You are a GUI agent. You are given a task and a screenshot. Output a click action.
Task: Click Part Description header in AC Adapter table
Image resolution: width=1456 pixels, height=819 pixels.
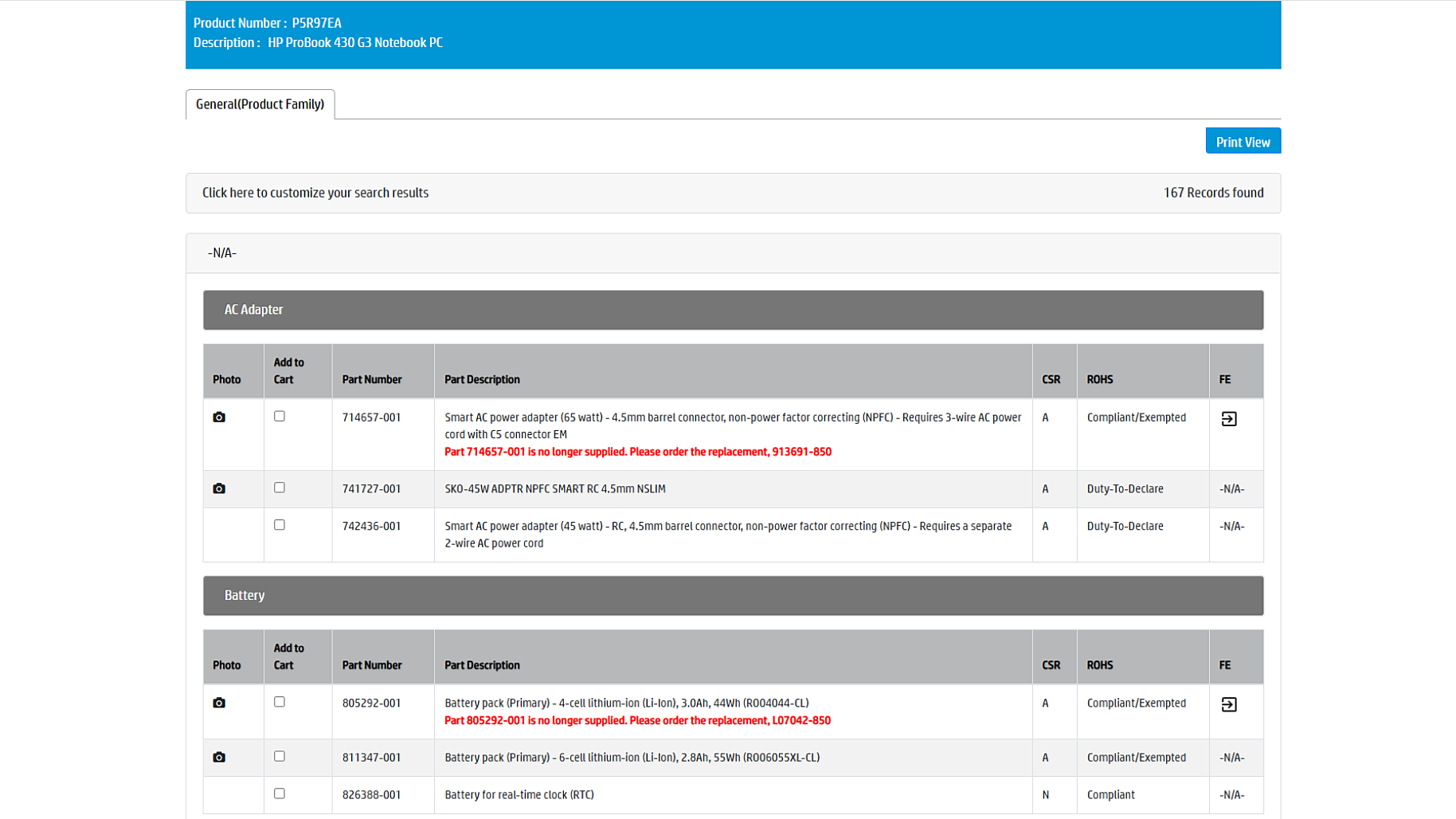(x=482, y=380)
